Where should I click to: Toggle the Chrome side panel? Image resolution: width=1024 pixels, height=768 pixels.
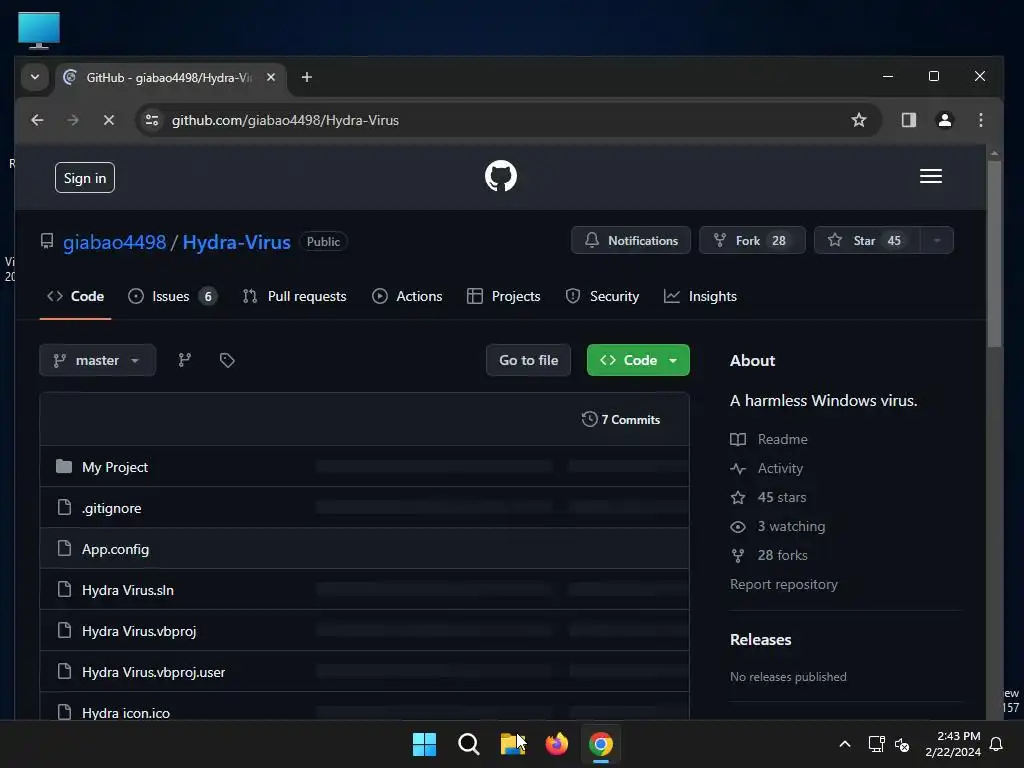(x=908, y=120)
